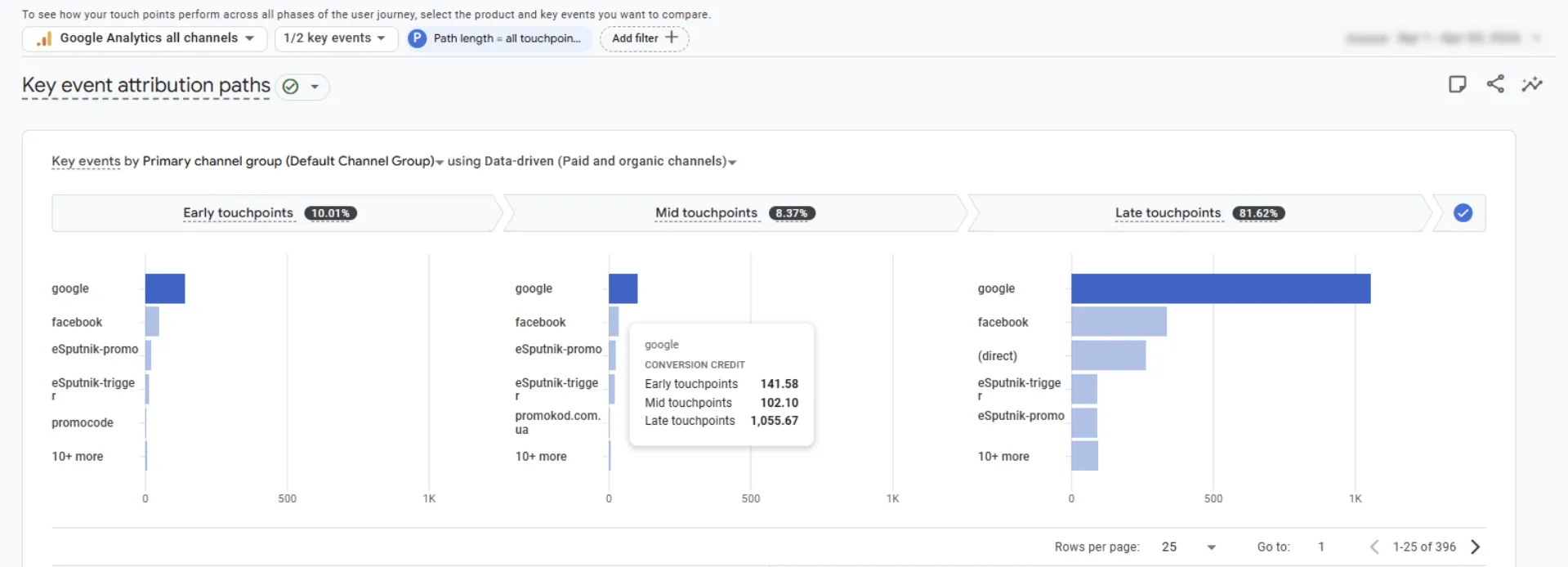
Task: Open the insights sparkline icon
Action: 1532,84
